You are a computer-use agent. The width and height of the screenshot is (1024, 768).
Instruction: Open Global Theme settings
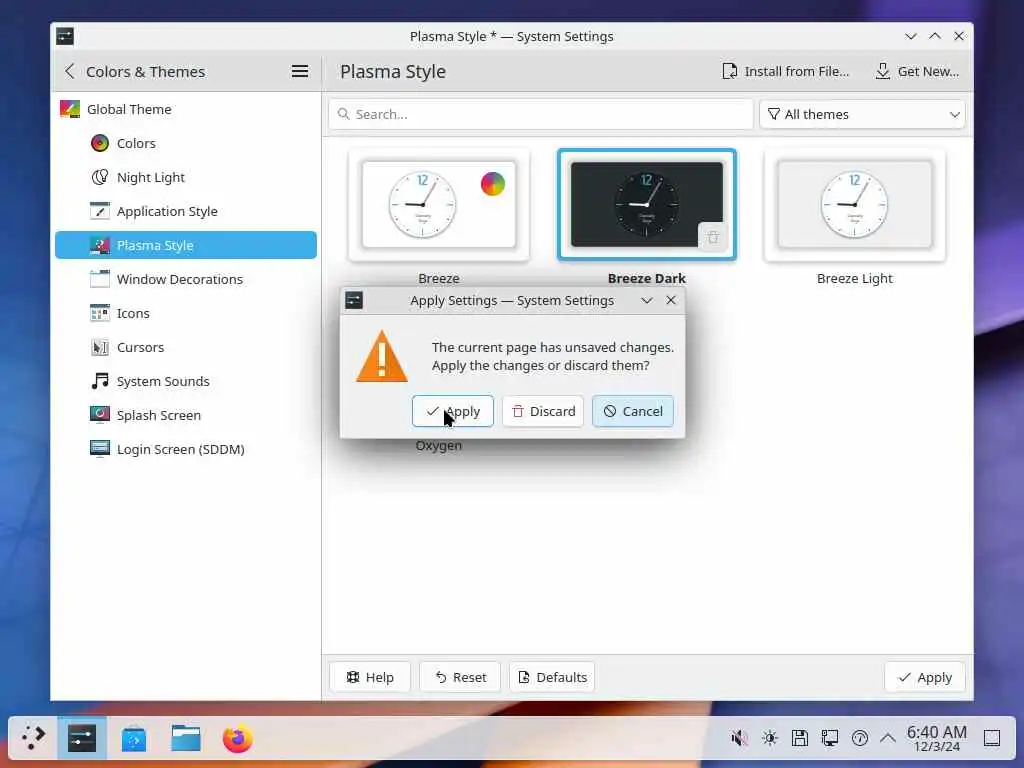[x=186, y=109]
